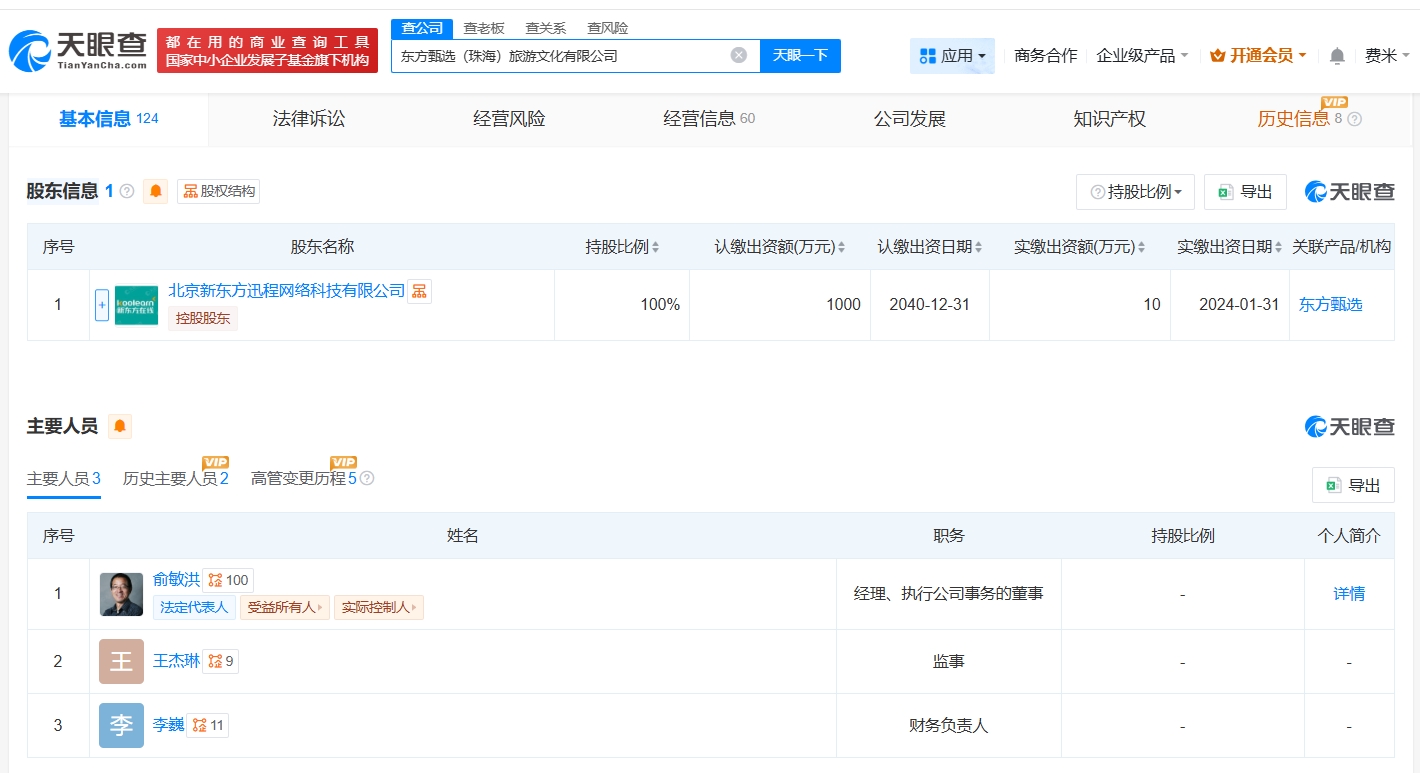Image resolution: width=1420 pixels, height=773 pixels.
Task: Click the 天眼一下 search button
Action: (800, 55)
